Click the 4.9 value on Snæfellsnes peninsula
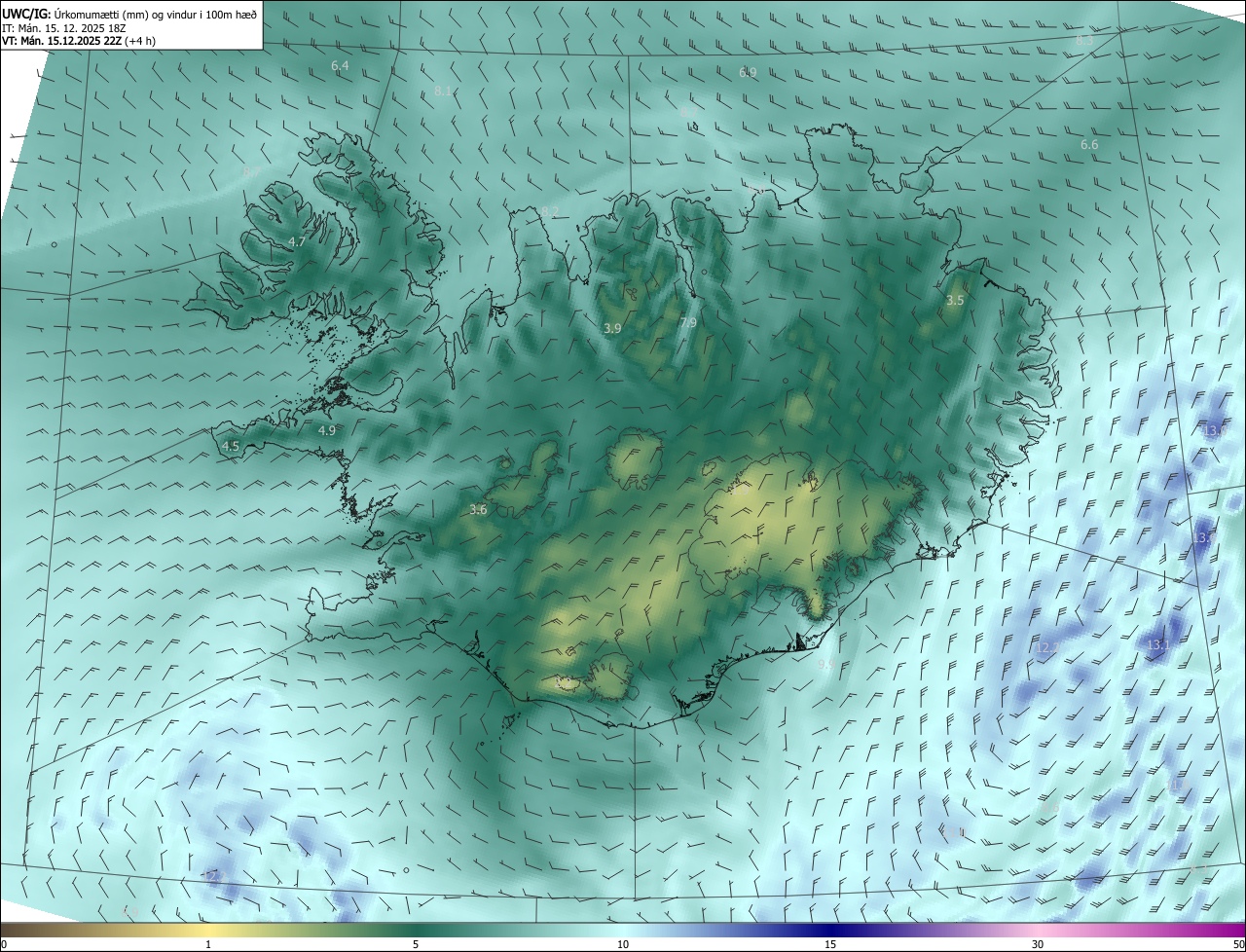This screenshot has width=1246, height=952. (327, 430)
